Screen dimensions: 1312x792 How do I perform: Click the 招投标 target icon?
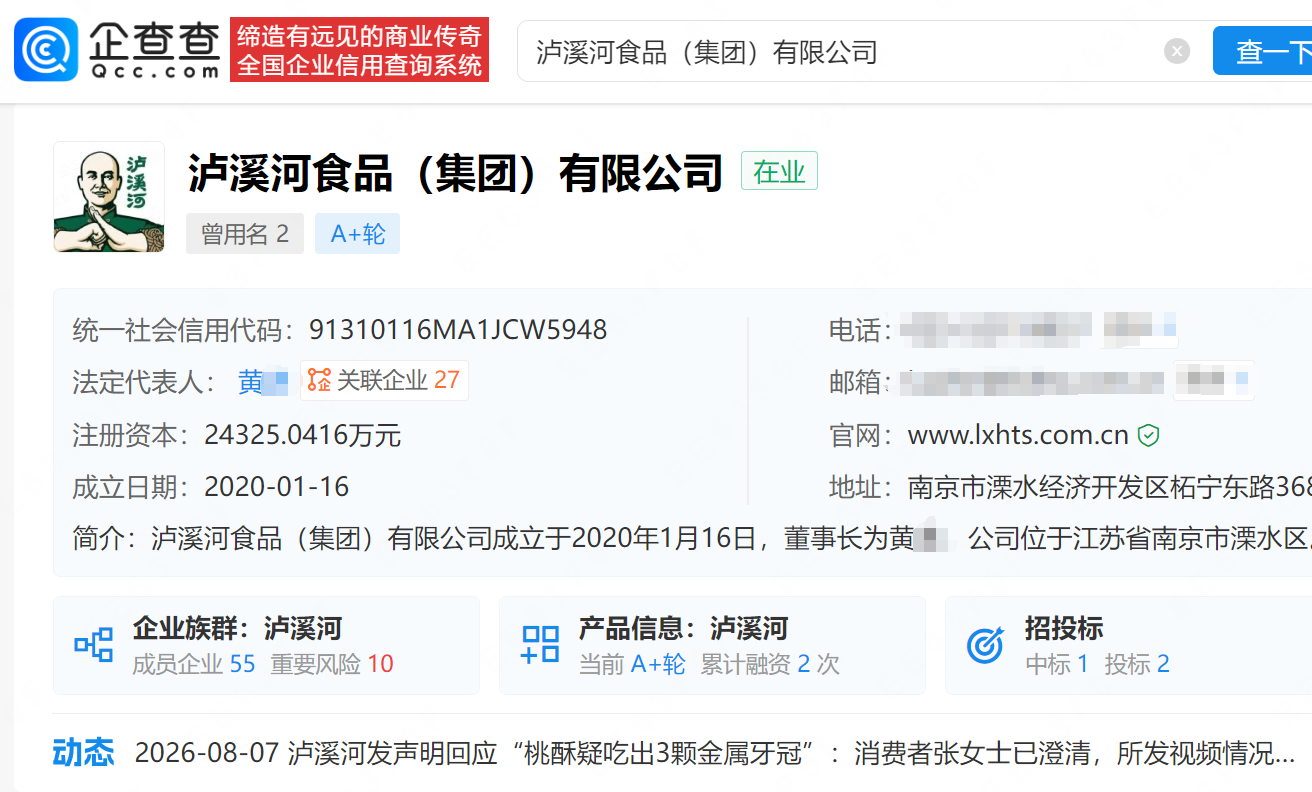coord(985,646)
